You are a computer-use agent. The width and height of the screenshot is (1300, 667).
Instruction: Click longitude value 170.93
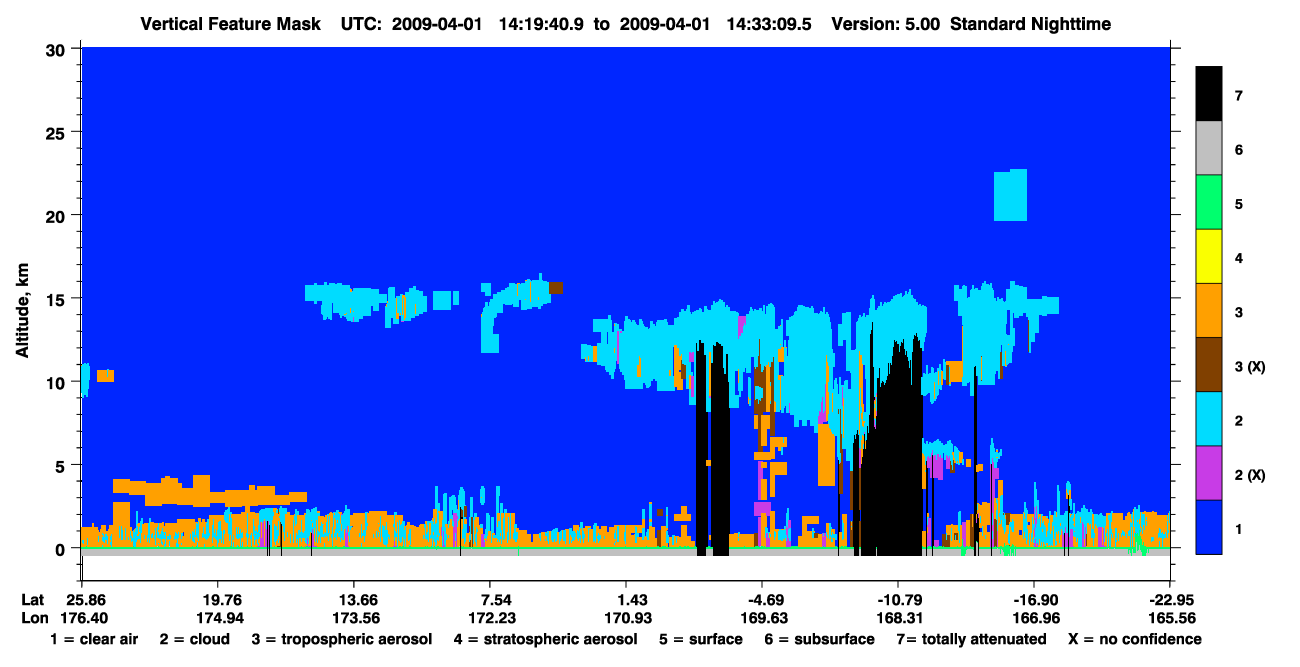(x=626, y=618)
